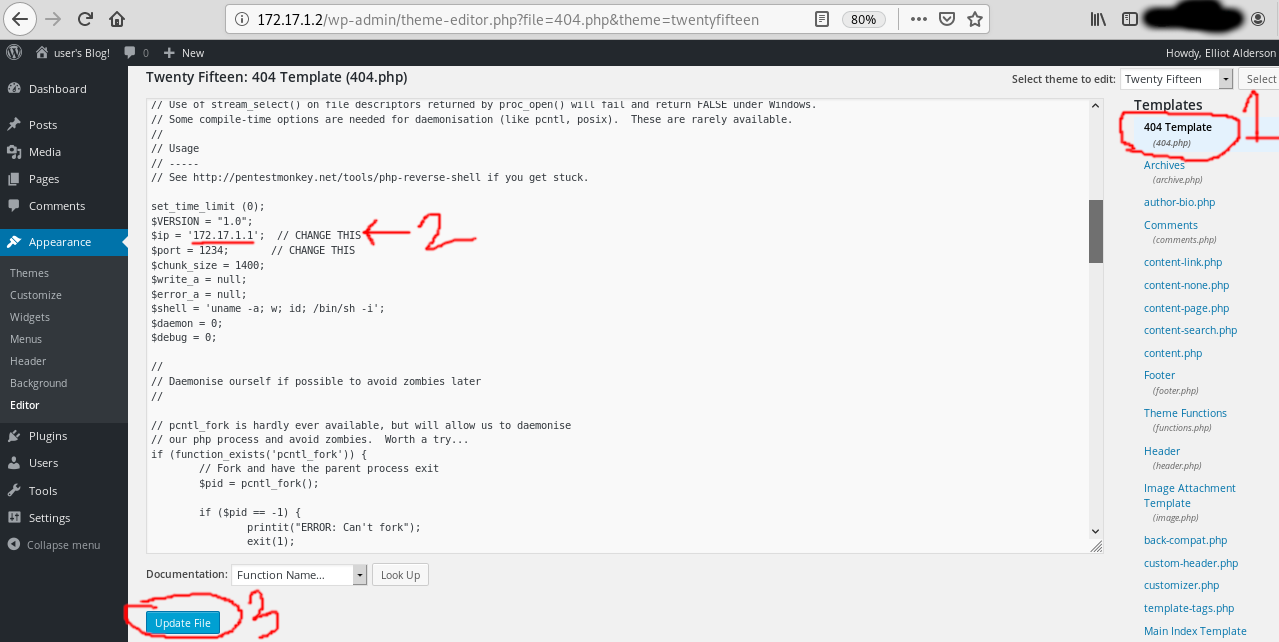Expand the Twenty Fifteen theme dropdown
Image resolution: width=1279 pixels, height=642 pixels.
click(x=1176, y=79)
